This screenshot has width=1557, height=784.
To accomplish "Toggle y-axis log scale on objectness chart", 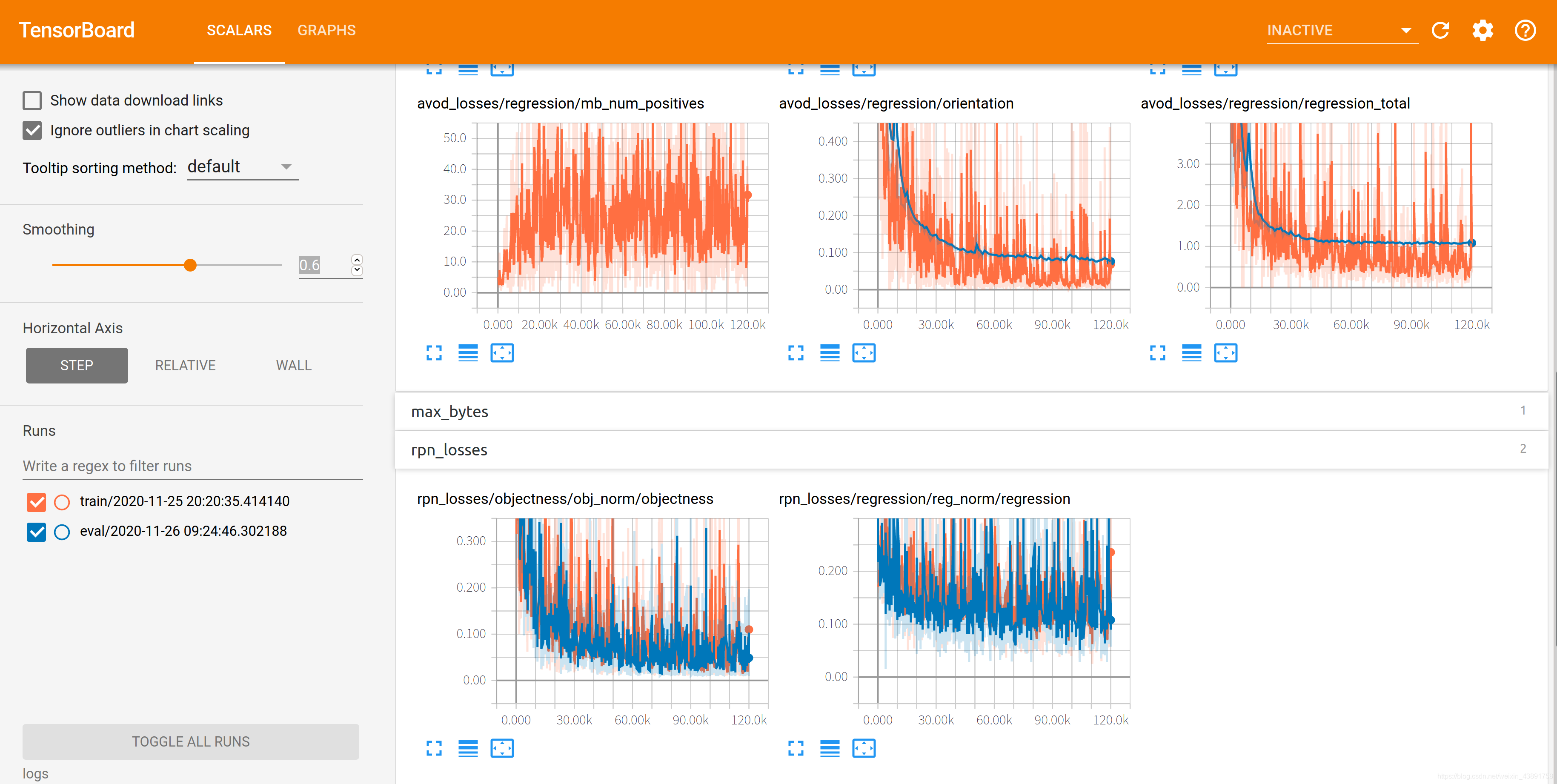I will [468, 748].
